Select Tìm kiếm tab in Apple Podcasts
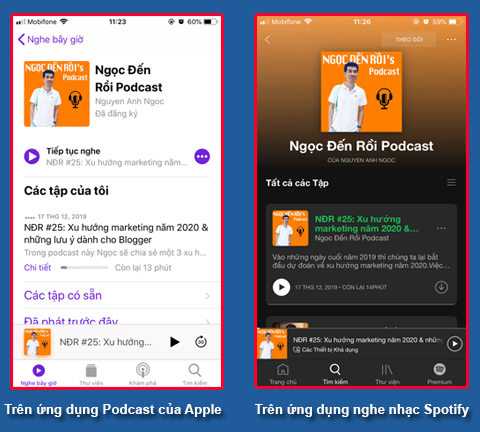 (195, 375)
